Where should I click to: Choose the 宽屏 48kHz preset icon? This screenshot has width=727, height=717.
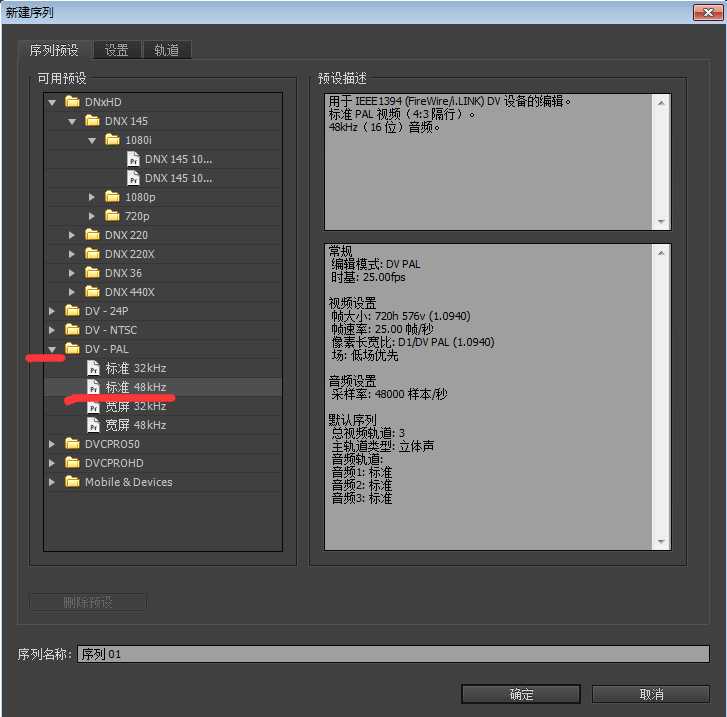[x=93, y=425]
